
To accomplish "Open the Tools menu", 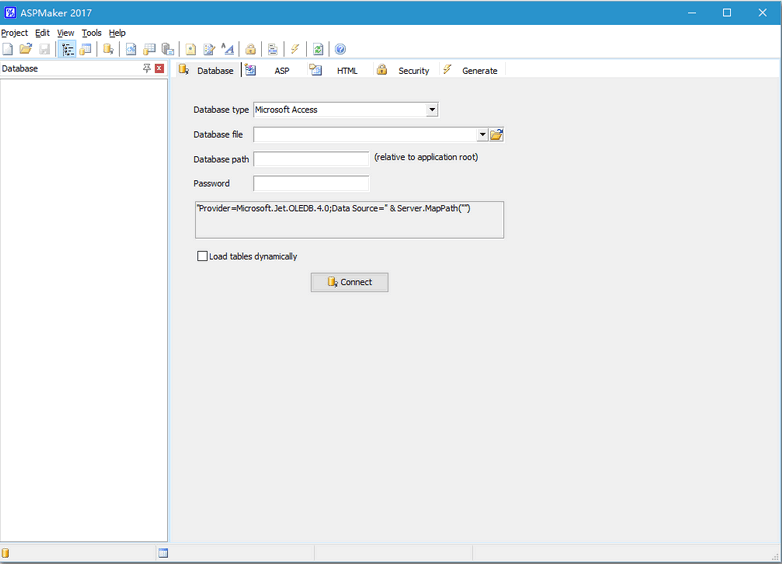I will click(91, 33).
